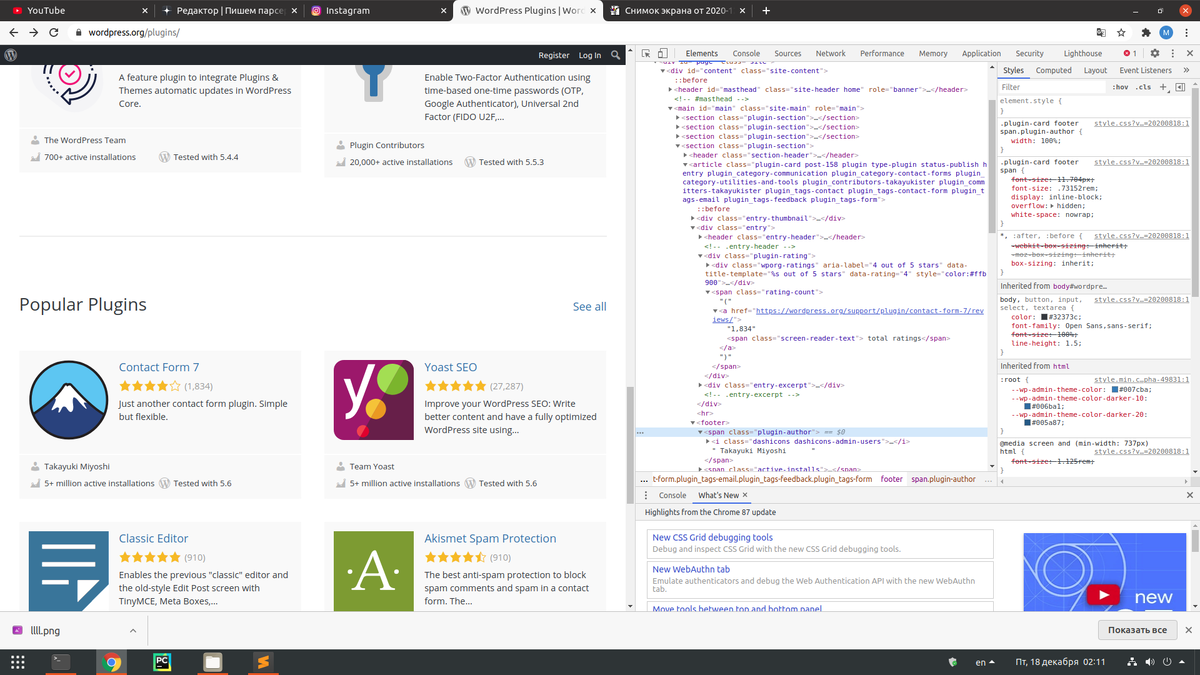Viewport: 1200px width, 675px height.
Task: Open Sublime Text from the taskbar
Action: [262, 662]
